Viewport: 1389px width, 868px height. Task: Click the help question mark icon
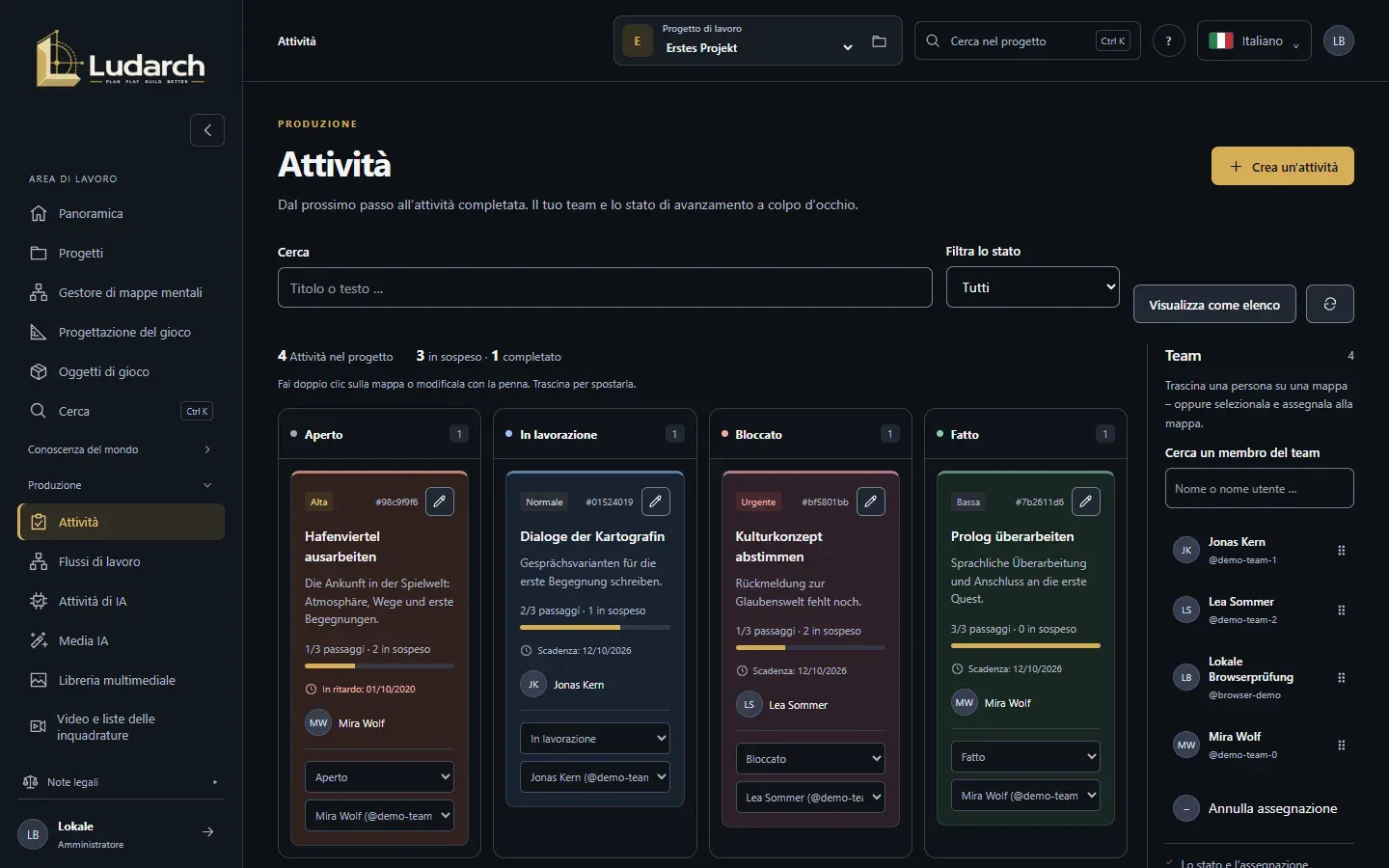point(1169,41)
